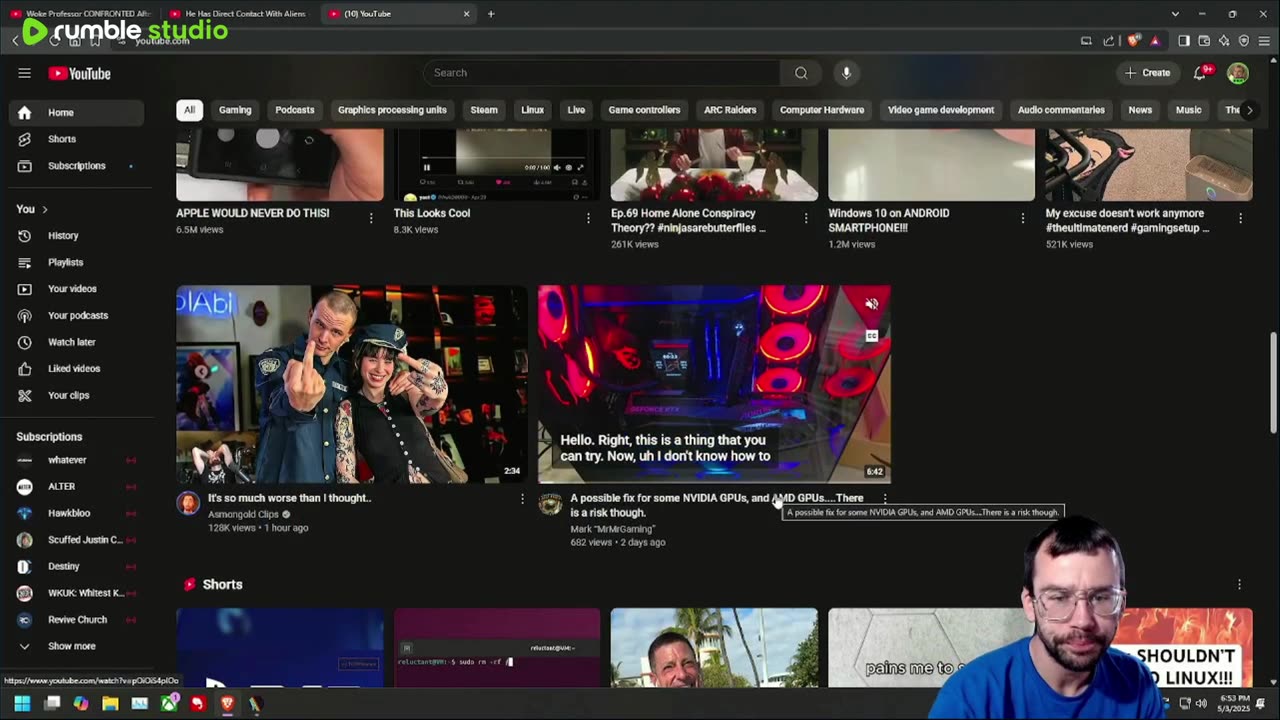The height and width of the screenshot is (720, 1280).
Task: Open Liked videos in sidebar
Action: [77, 368]
